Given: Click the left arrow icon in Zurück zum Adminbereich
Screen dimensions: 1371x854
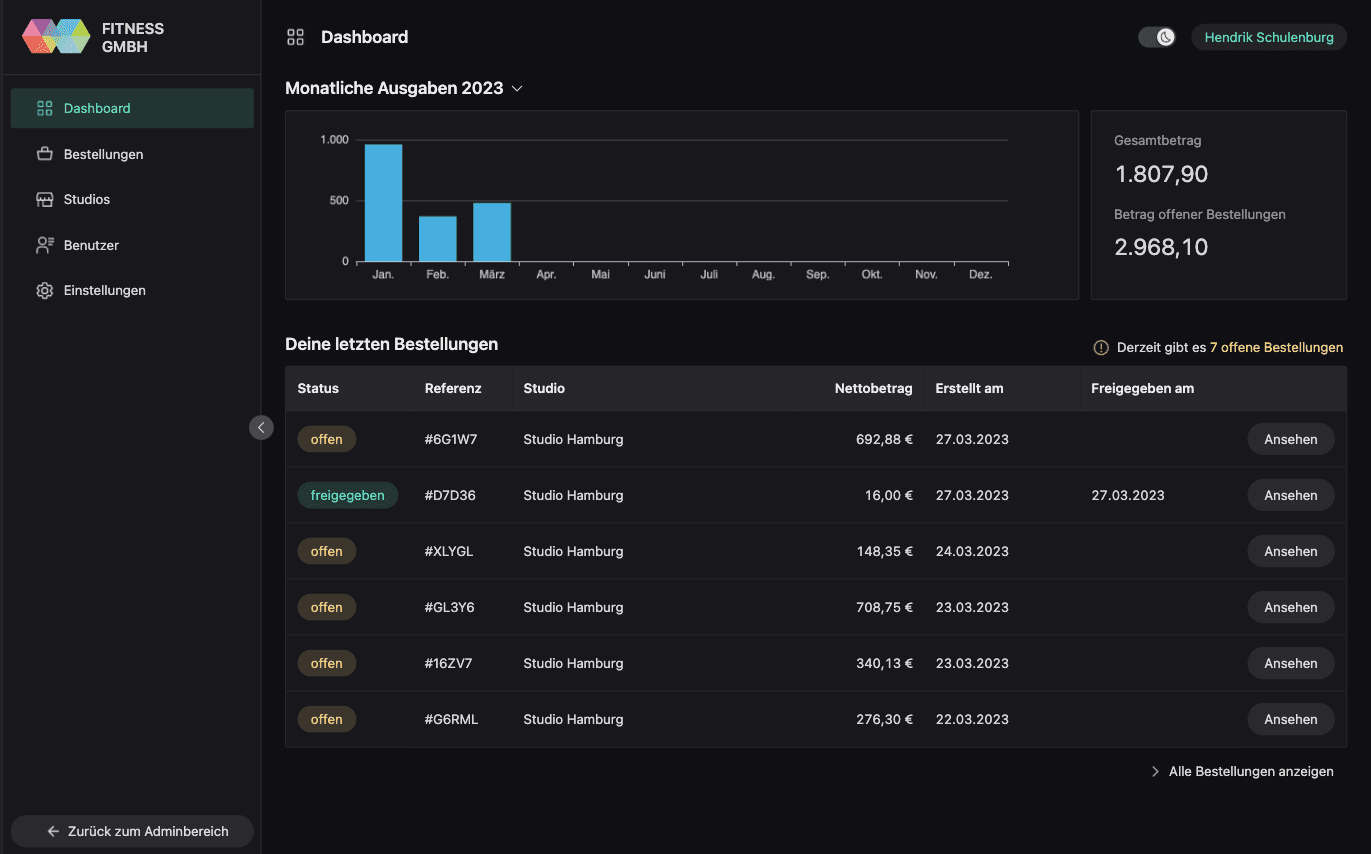Looking at the screenshot, I should coord(54,831).
